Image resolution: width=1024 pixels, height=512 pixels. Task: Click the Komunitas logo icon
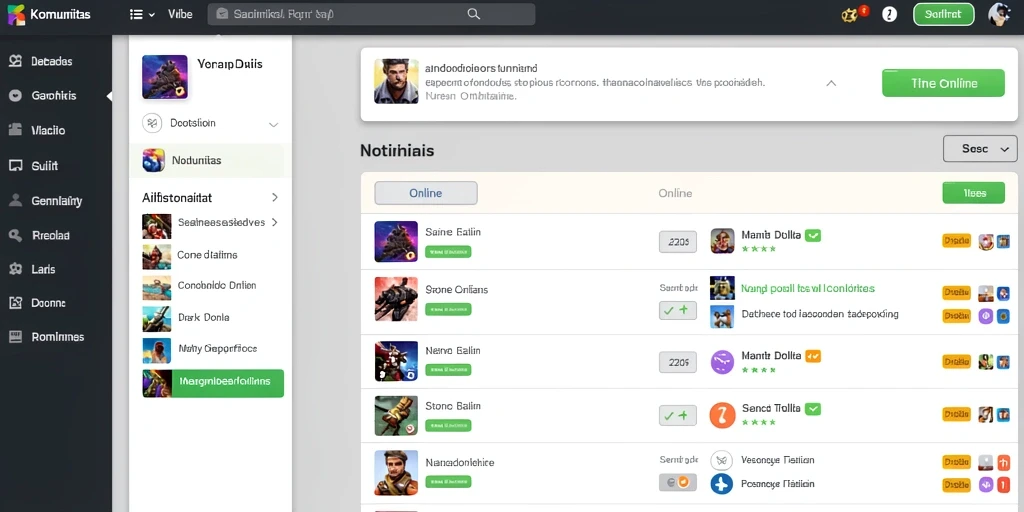(x=16, y=14)
